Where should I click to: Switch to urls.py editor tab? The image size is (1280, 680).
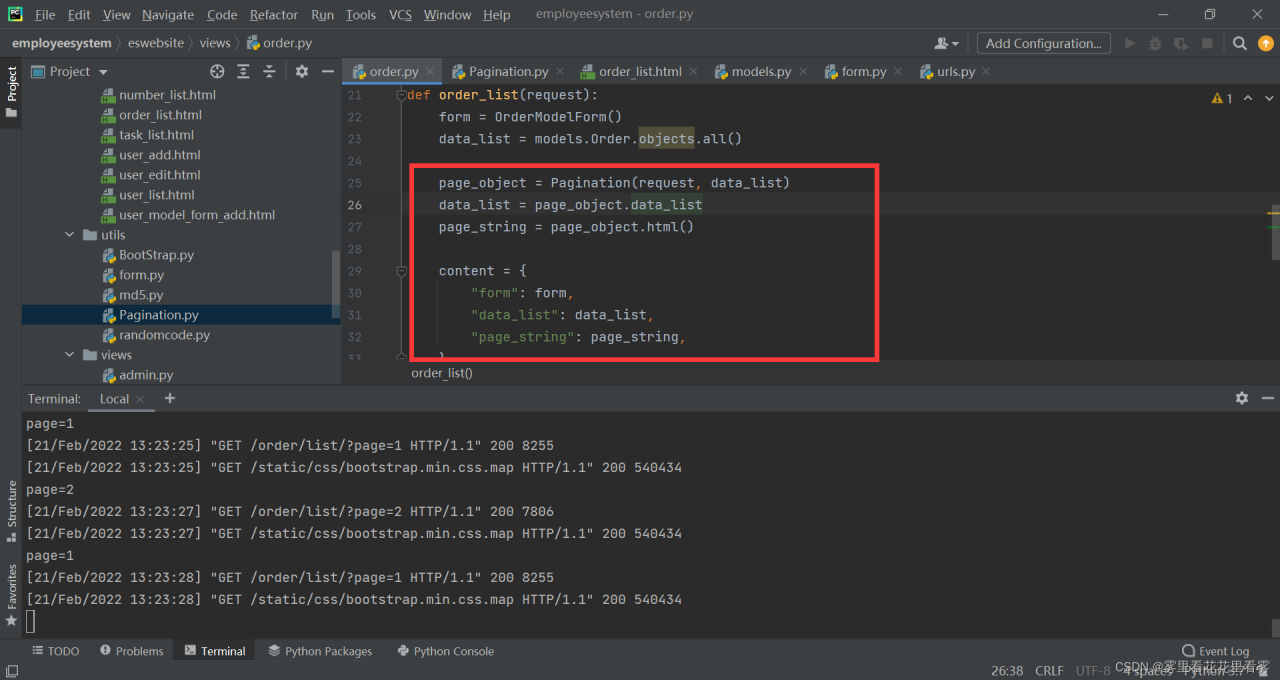[x=955, y=72]
